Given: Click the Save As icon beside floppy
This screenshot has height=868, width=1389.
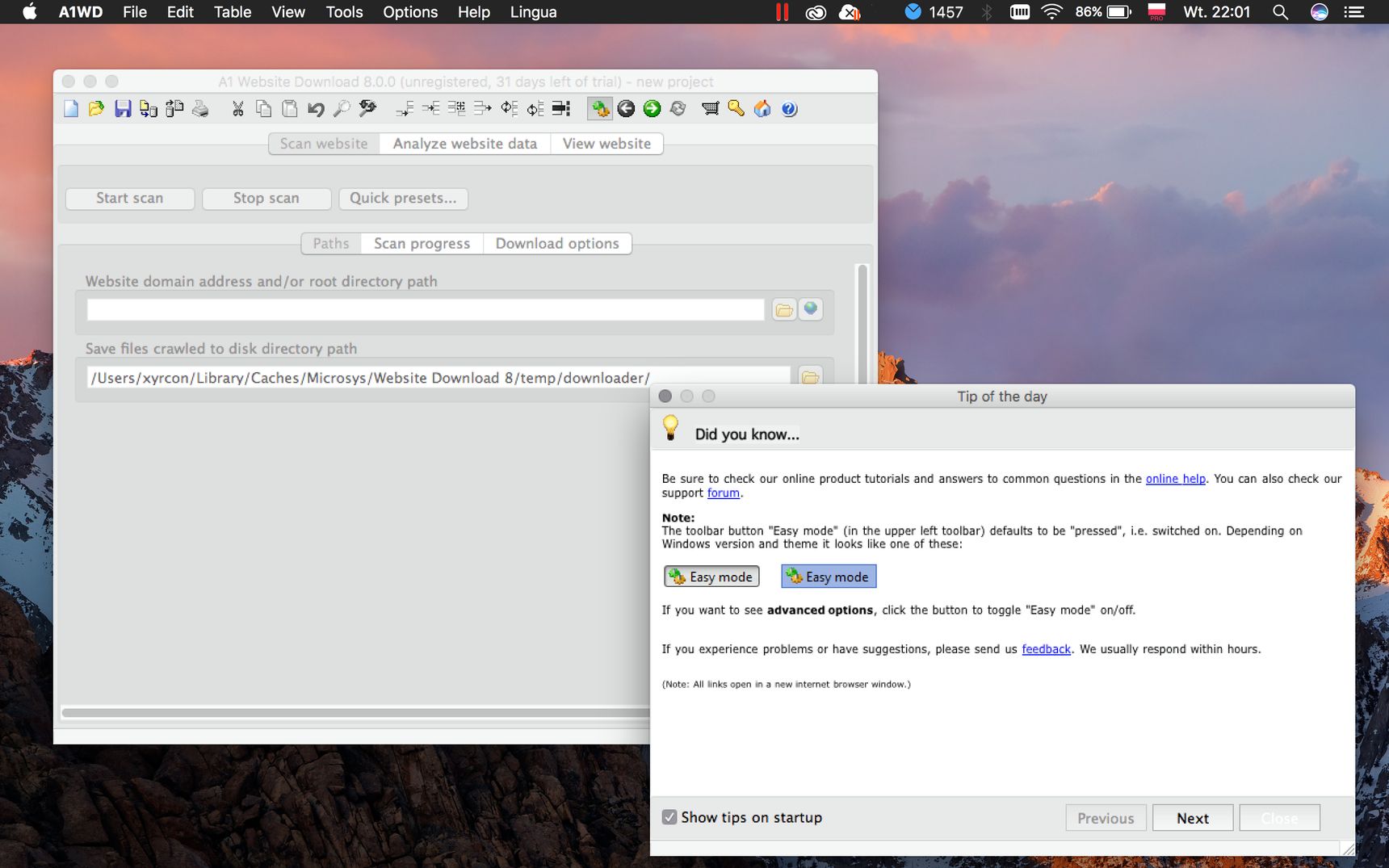Looking at the screenshot, I should click(x=149, y=109).
